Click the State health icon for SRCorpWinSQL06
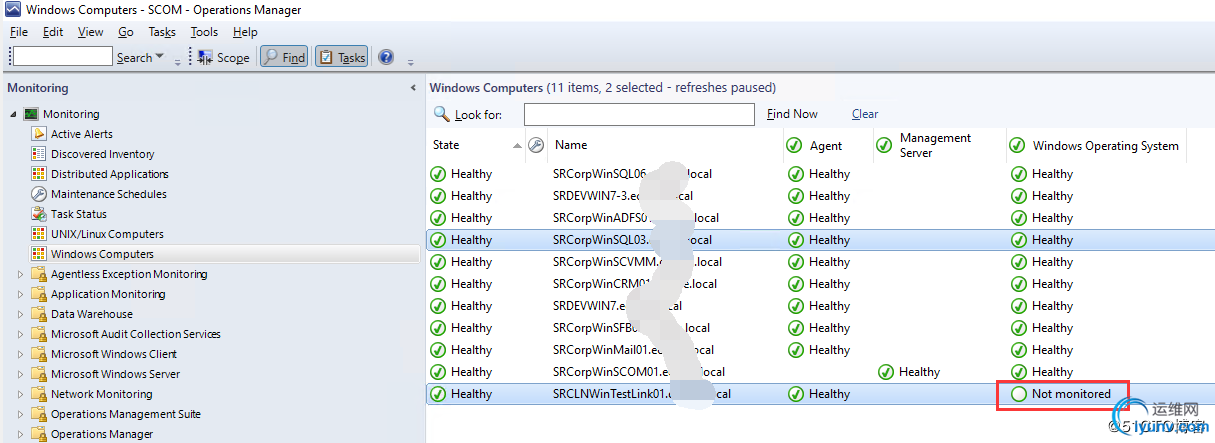The image size is (1215, 443). coord(438,174)
